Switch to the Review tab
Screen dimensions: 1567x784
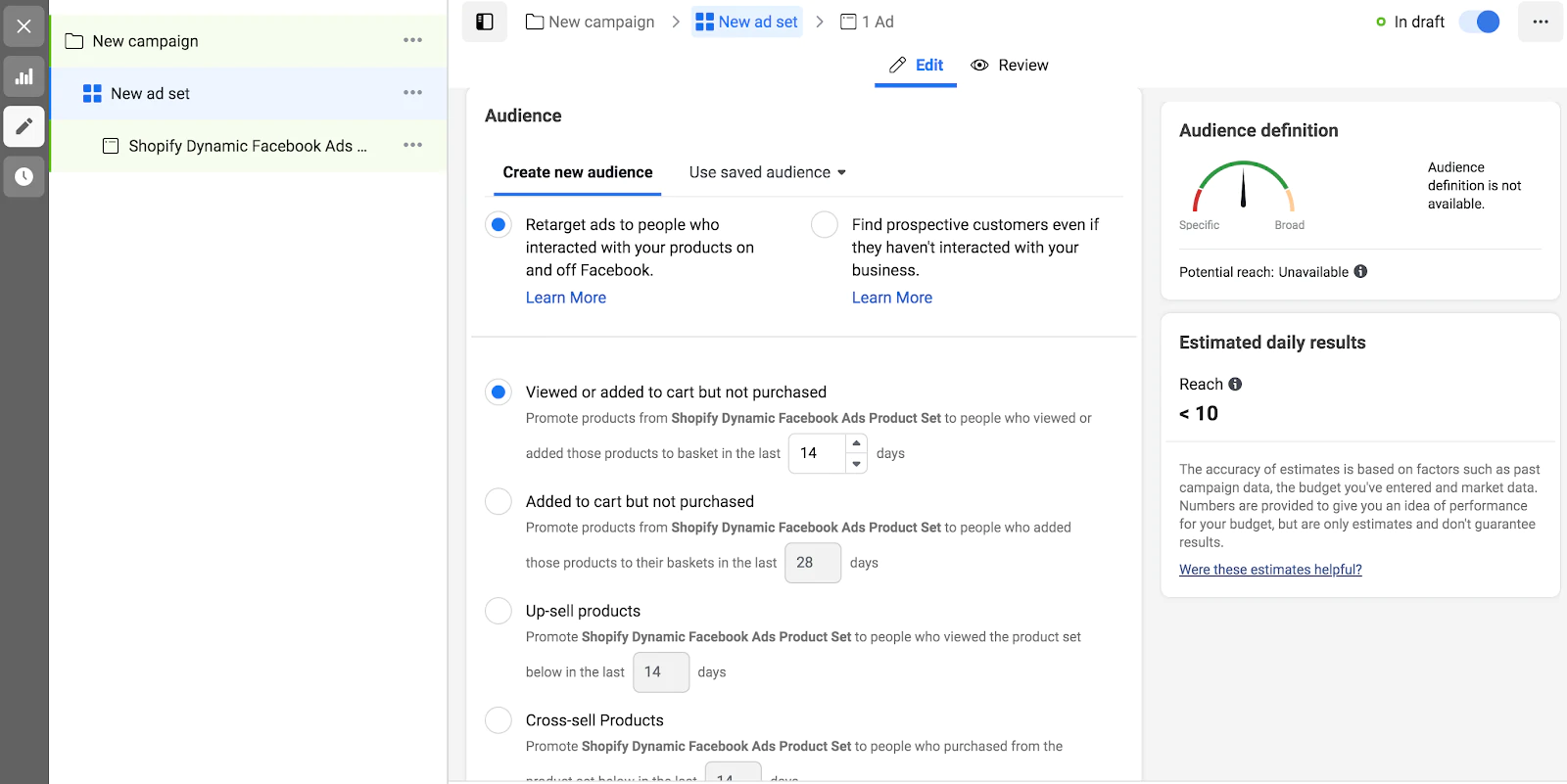point(1010,66)
